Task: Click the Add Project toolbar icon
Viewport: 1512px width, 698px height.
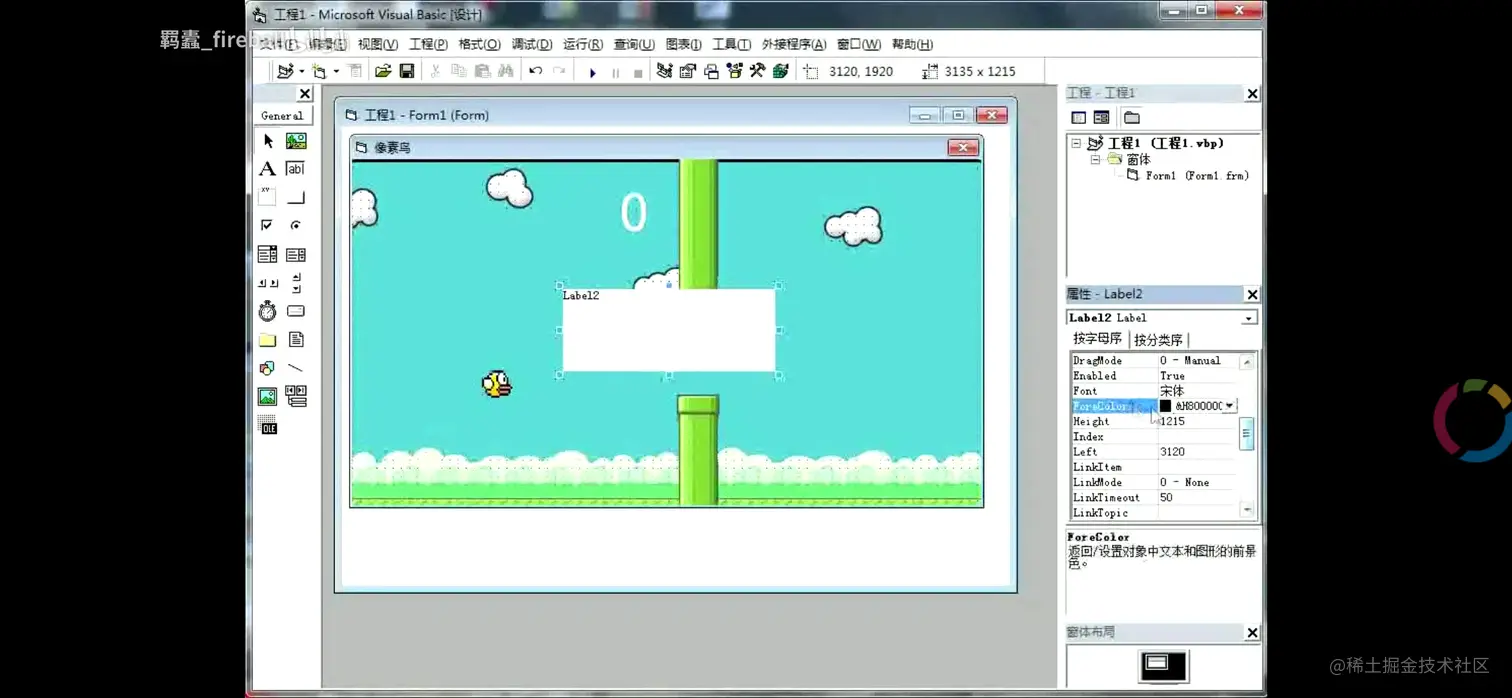Action: (286, 71)
